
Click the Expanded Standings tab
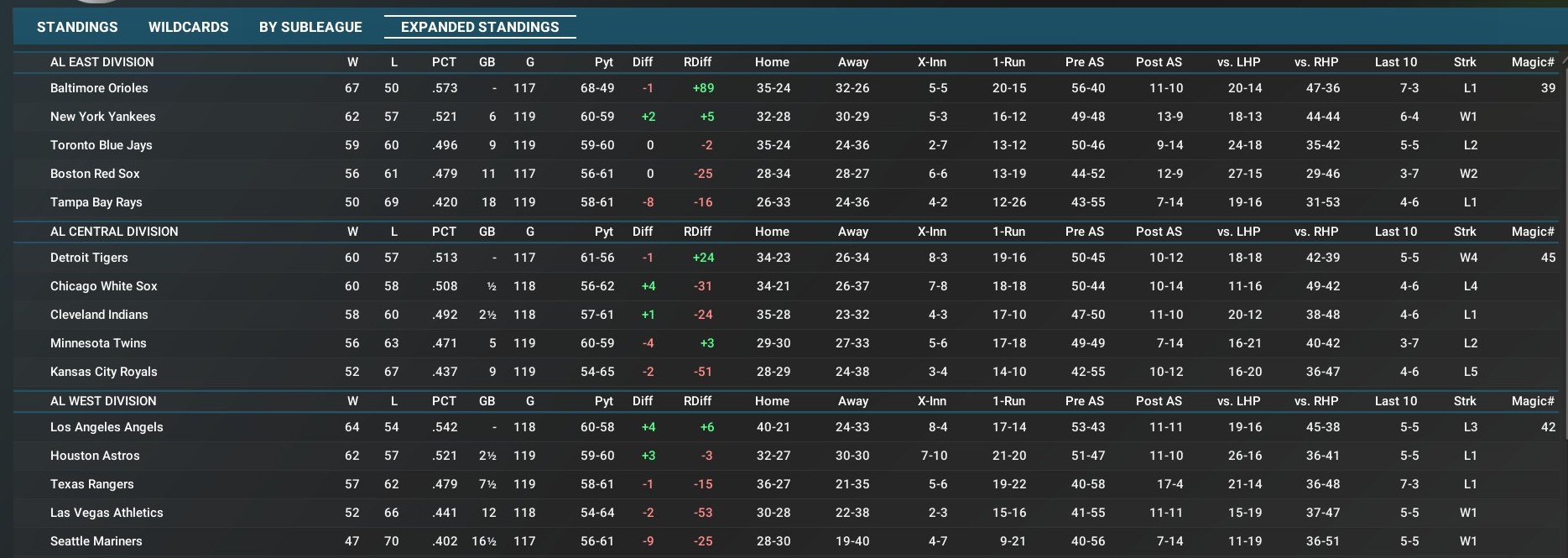(x=480, y=27)
